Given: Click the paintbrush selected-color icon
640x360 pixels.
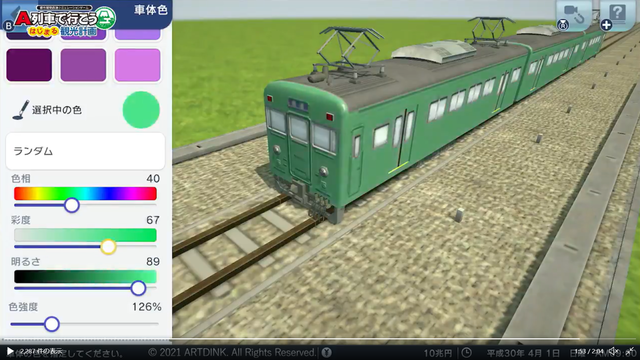Looking at the screenshot, I should [20, 110].
